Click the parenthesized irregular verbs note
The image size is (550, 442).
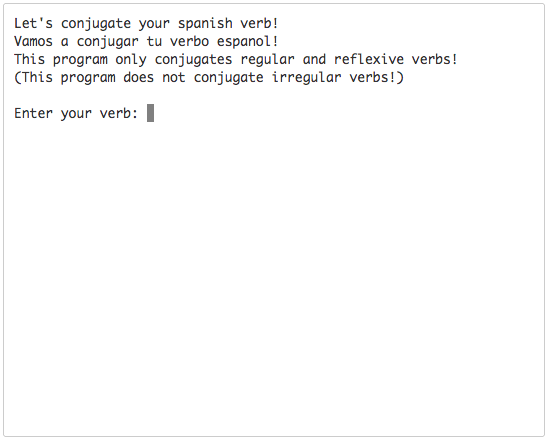(209, 77)
